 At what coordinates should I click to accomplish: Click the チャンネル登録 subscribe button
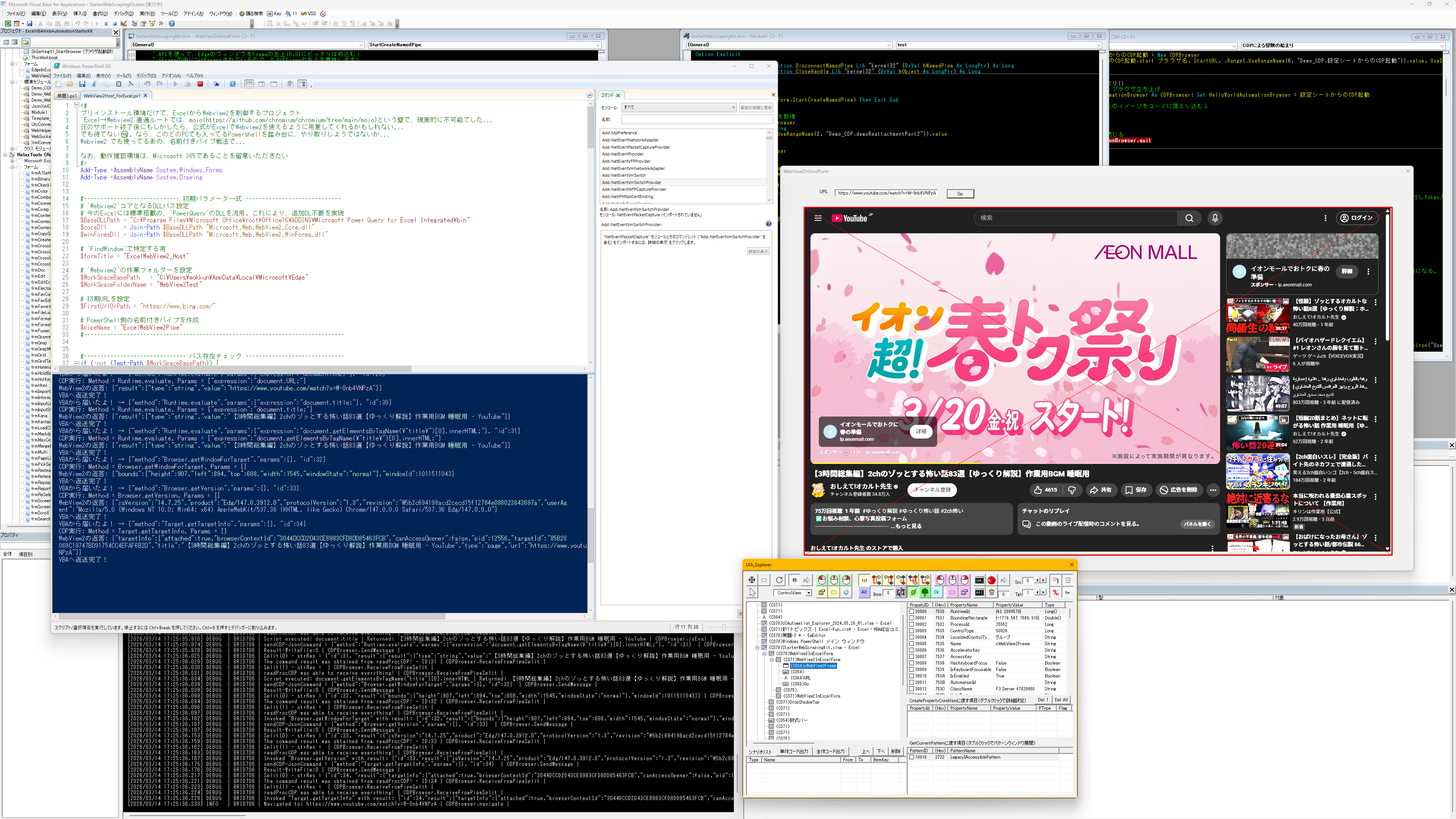(x=932, y=490)
